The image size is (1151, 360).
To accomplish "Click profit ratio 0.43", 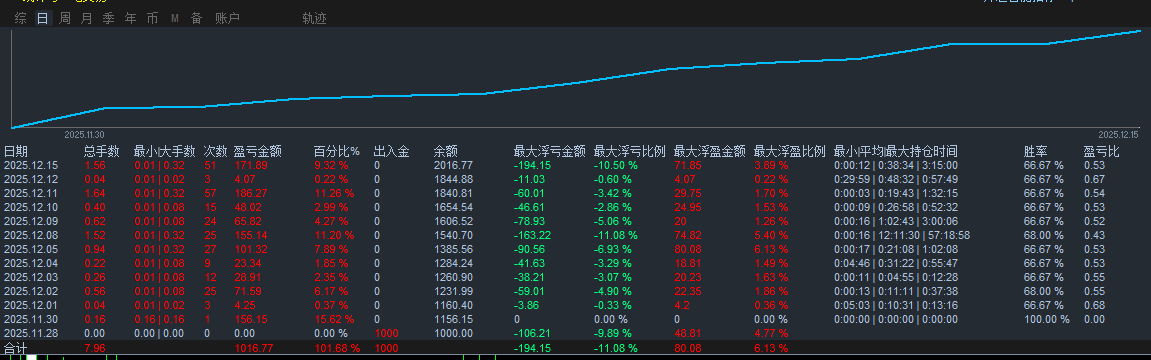I will 1094,235.
